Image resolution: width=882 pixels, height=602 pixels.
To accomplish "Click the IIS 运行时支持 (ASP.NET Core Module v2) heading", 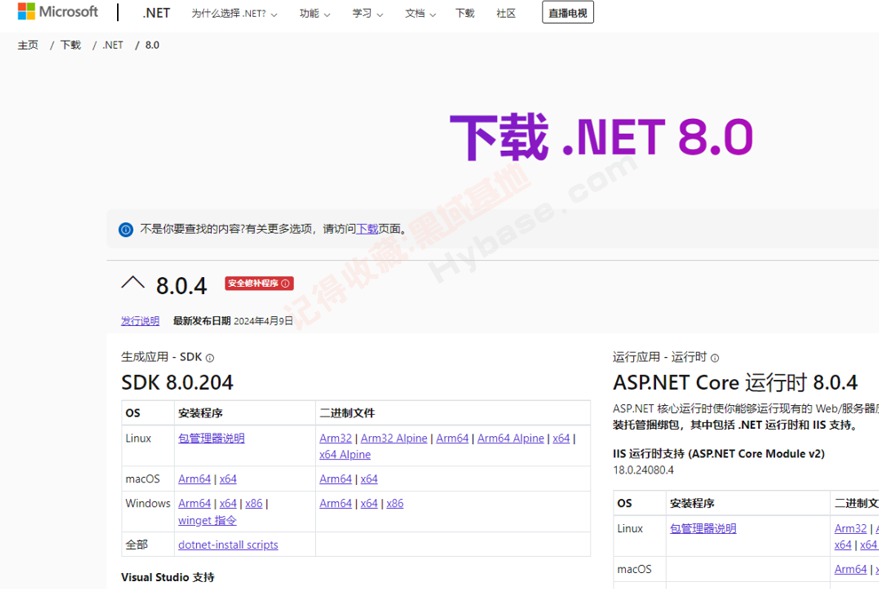I will [x=718, y=453].
